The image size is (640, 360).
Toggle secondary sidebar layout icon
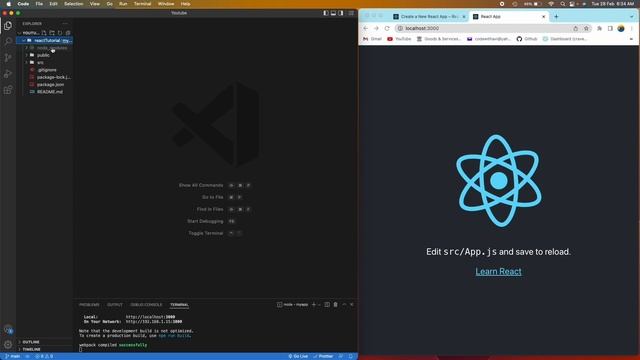click(341, 13)
